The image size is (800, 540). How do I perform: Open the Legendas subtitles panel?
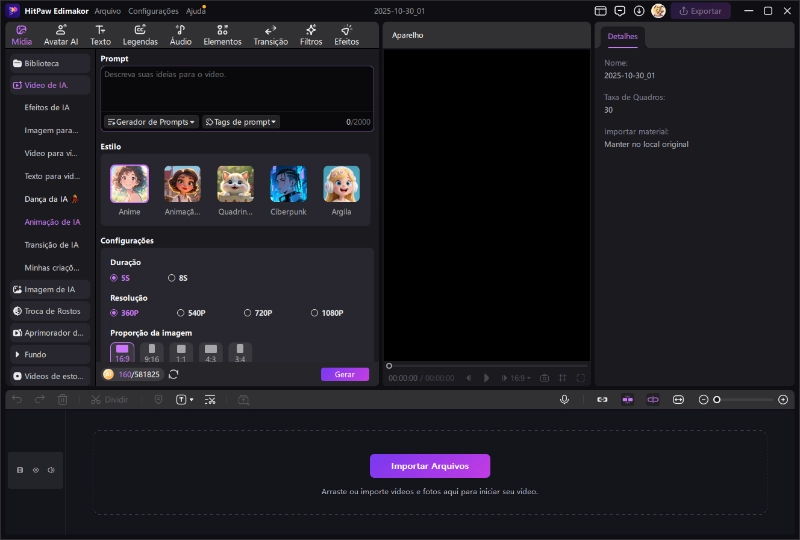click(x=140, y=35)
